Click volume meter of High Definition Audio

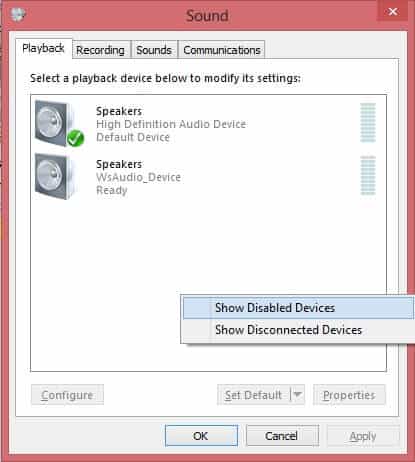point(368,123)
